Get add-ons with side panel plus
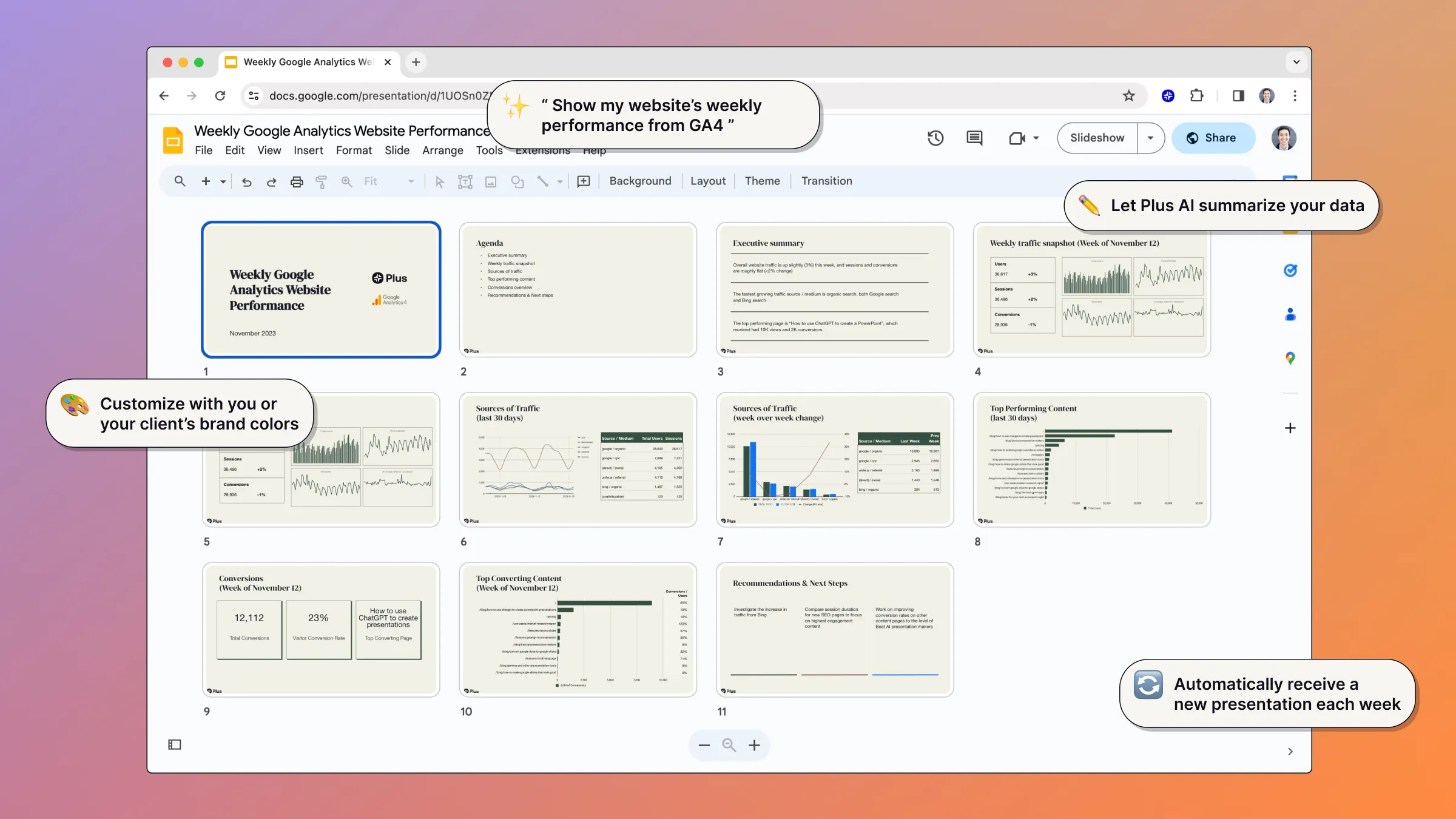 coord(1290,428)
